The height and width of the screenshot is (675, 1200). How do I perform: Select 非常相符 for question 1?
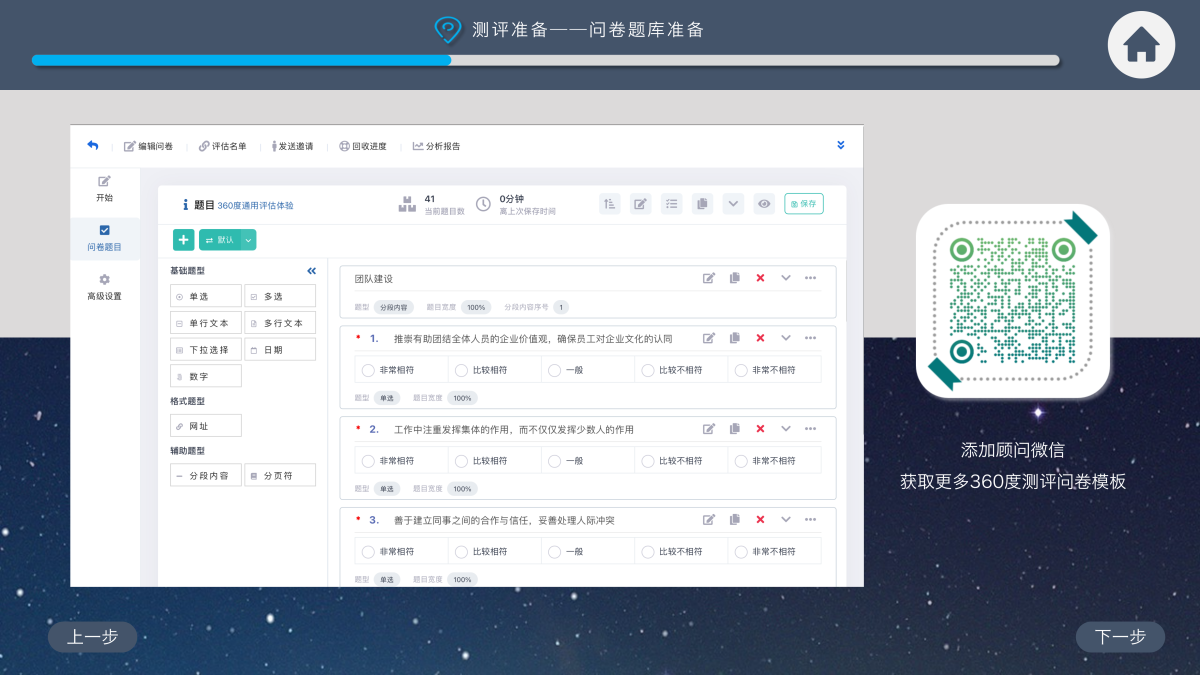pyautogui.click(x=369, y=370)
